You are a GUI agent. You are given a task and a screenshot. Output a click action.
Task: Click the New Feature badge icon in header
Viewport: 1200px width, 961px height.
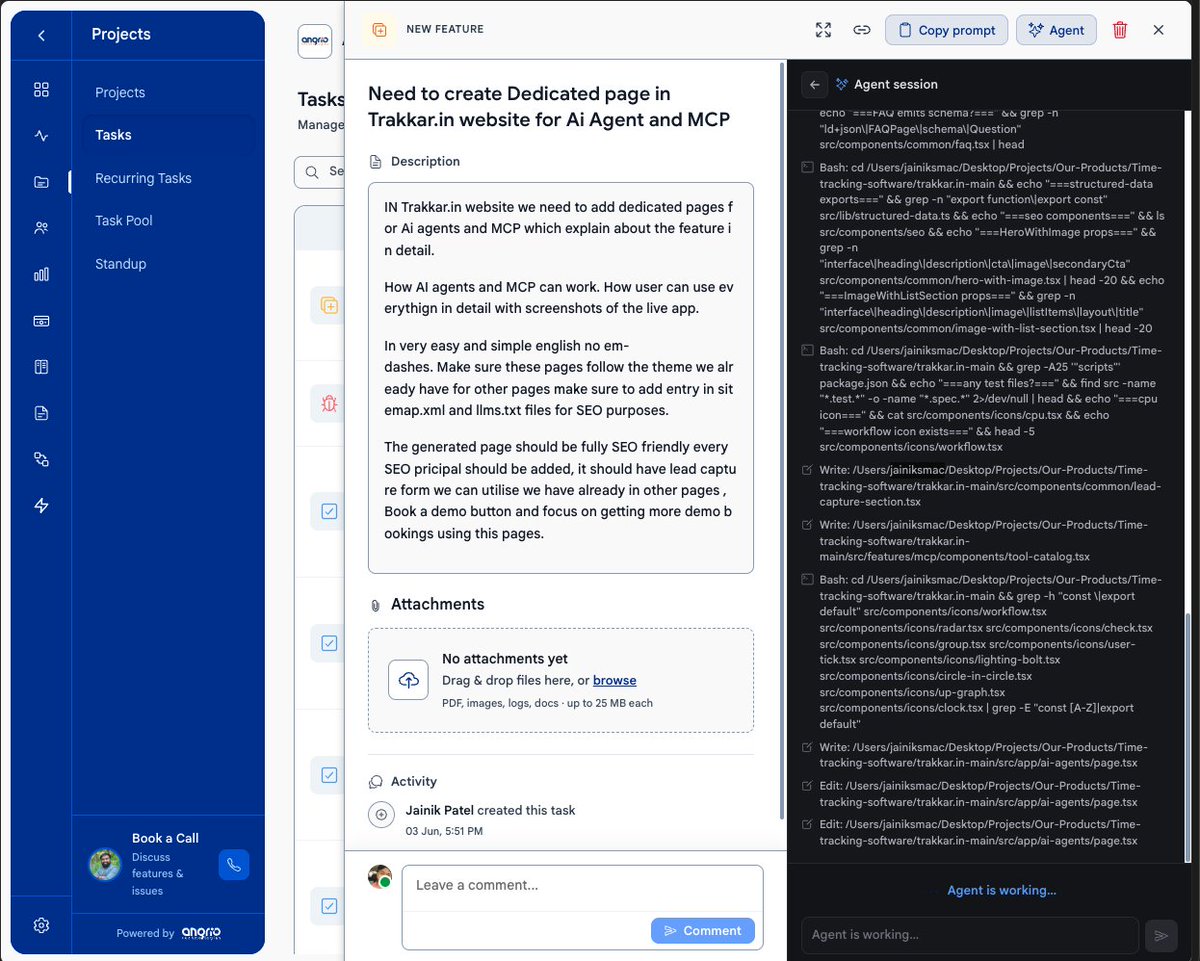click(x=379, y=30)
